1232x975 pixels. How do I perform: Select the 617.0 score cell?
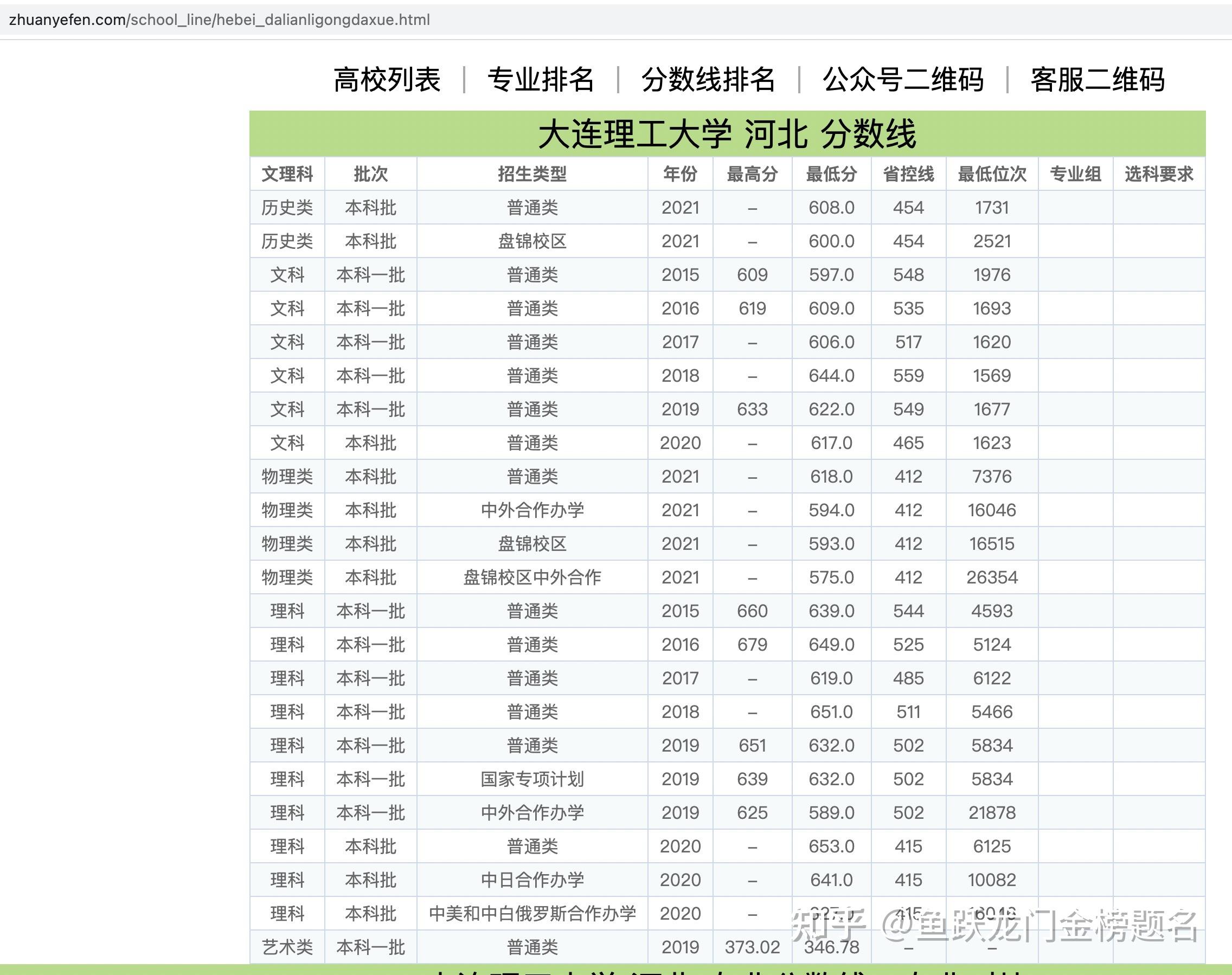[831, 444]
